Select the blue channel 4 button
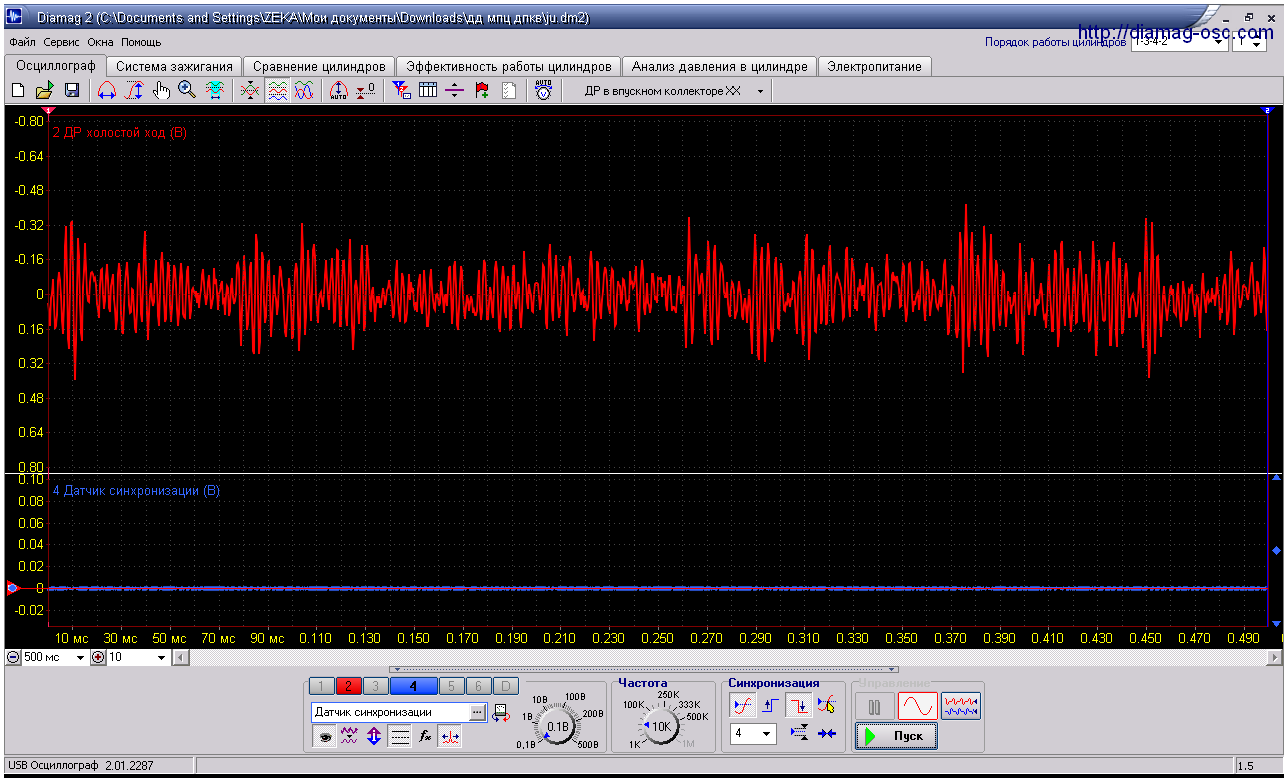This screenshot has width=1288, height=778. 413,686
